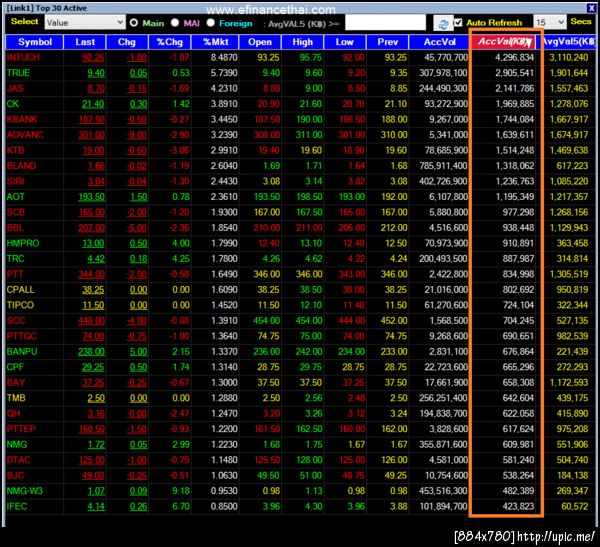600x547 pixels.
Task: Click IFEC AvgVal5 value 60,572
Action: tap(574, 506)
